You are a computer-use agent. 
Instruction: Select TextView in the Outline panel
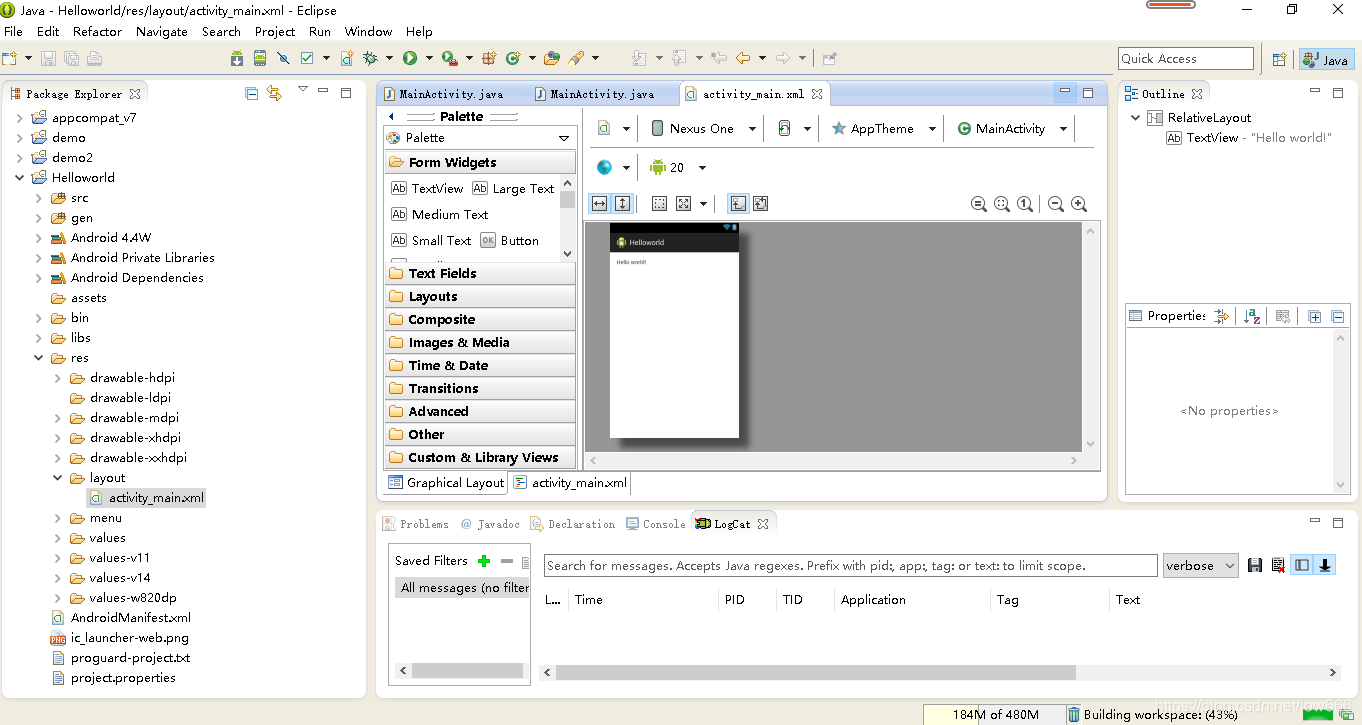(x=1212, y=137)
